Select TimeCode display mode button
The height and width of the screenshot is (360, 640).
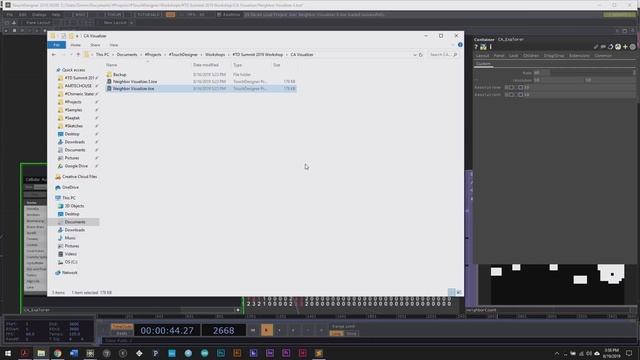point(122,327)
